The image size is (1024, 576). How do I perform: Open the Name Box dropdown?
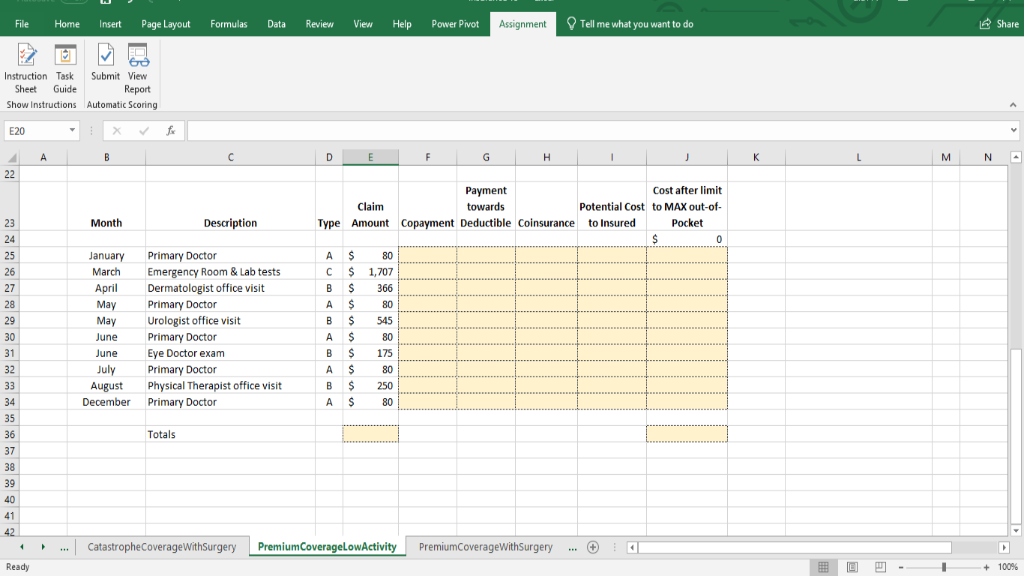coord(71,129)
